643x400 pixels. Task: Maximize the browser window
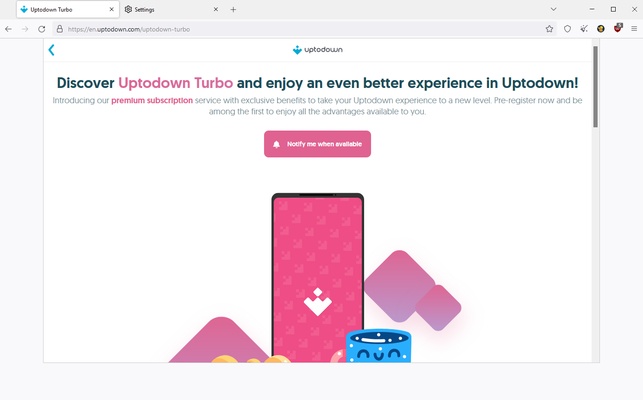point(613,9)
